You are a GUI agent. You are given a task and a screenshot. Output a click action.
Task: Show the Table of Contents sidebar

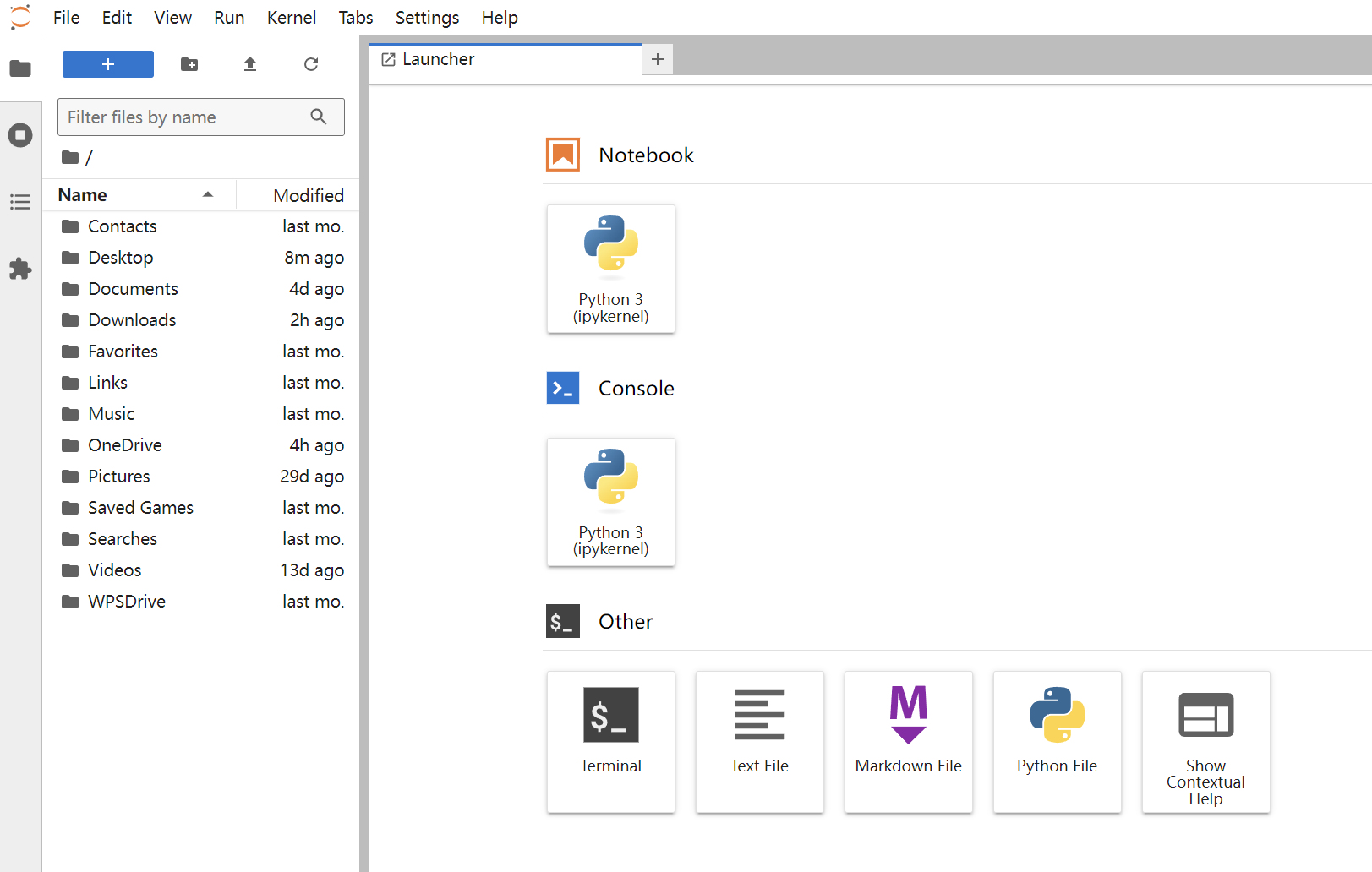(20, 202)
